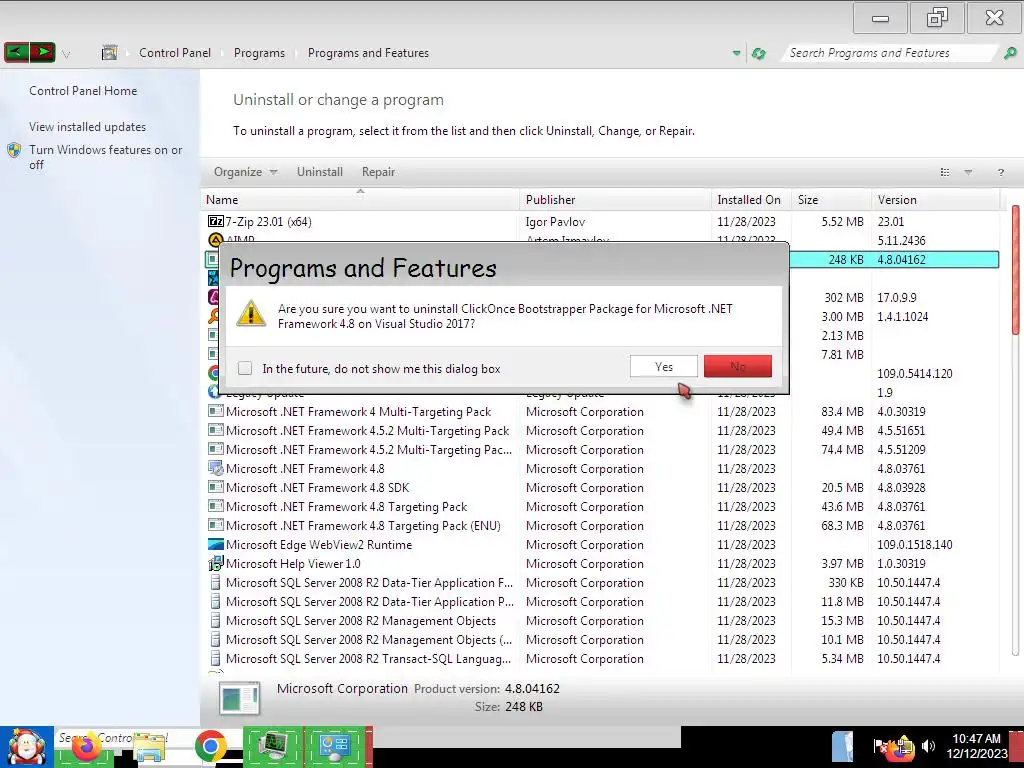
Task: Select Microsoft .NET Framework 4 Multi-Targeting Pack
Action: point(601,411)
